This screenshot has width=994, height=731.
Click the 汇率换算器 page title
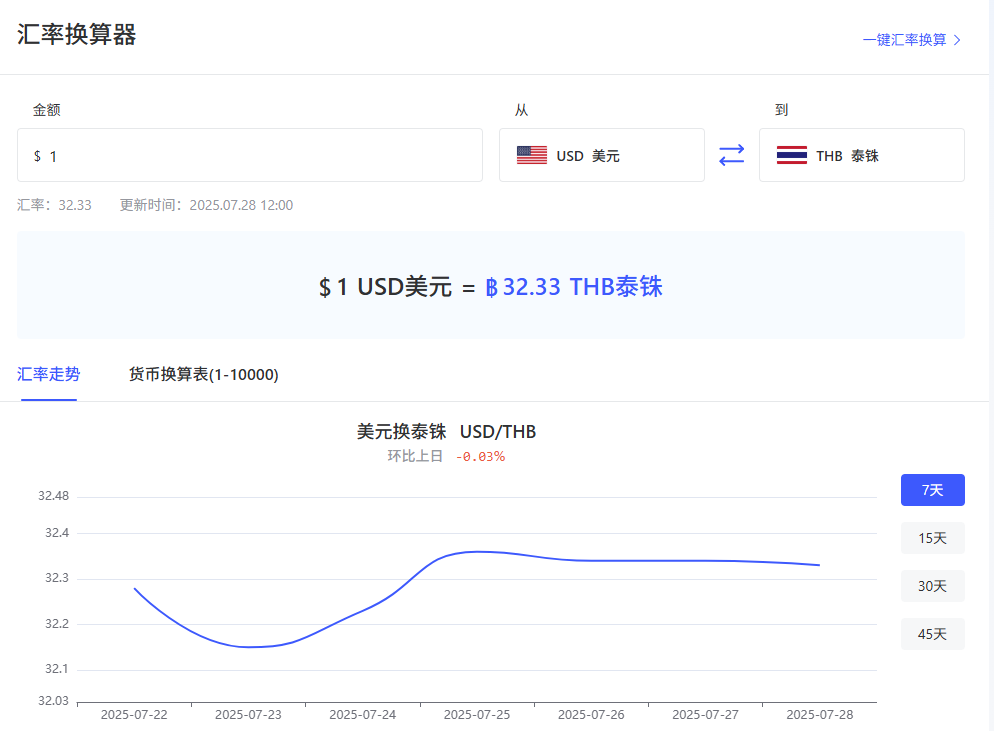(77, 34)
